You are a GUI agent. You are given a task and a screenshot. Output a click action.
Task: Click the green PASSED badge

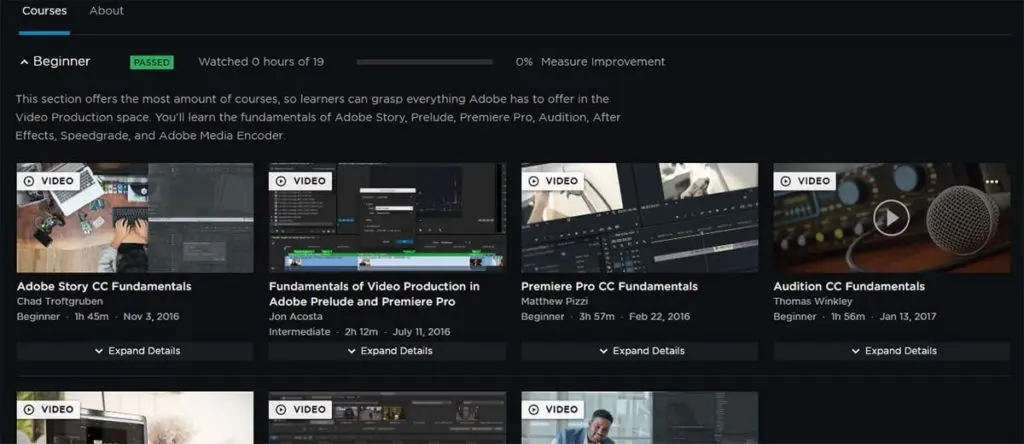pos(152,63)
